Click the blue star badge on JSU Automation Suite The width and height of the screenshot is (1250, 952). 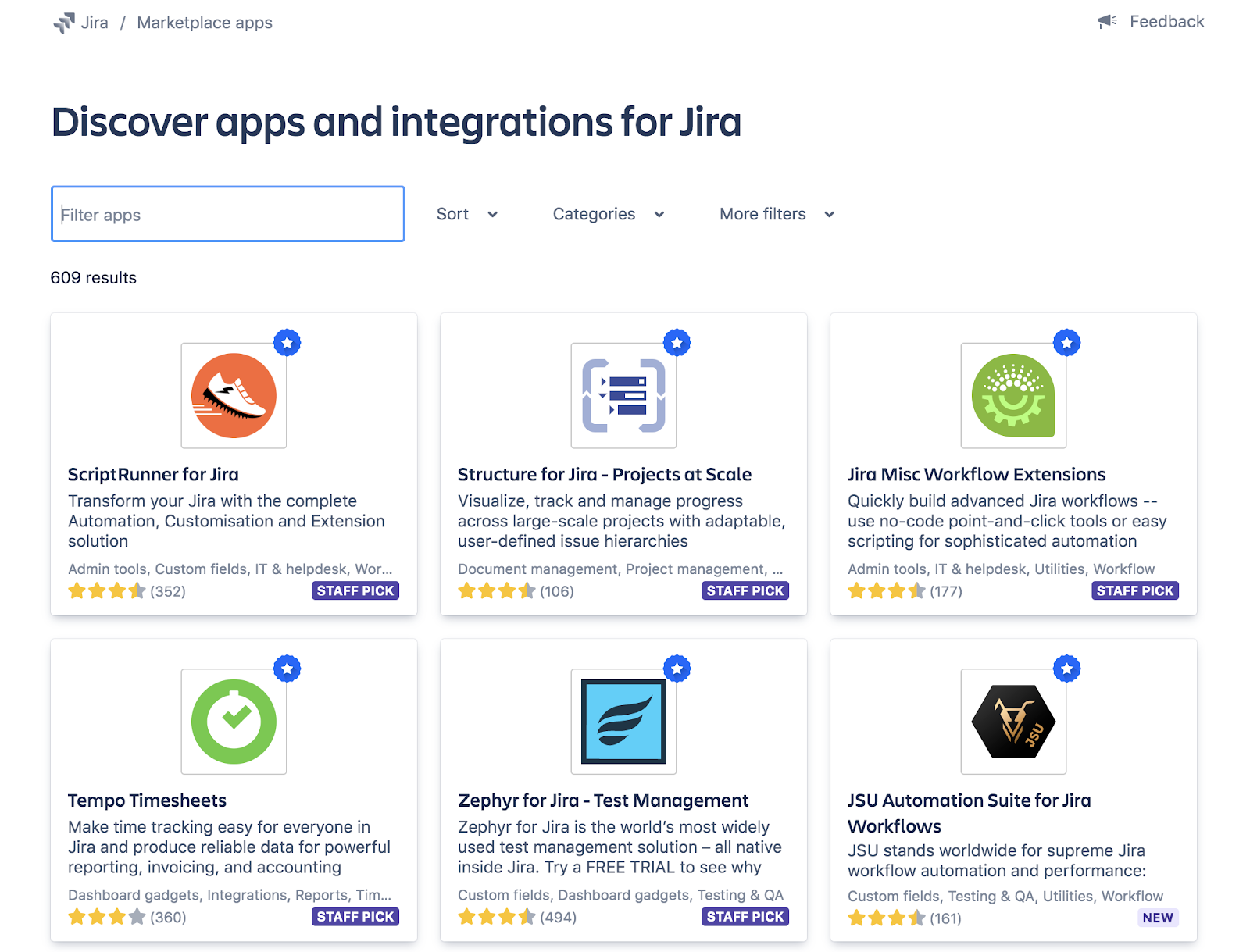click(x=1067, y=669)
